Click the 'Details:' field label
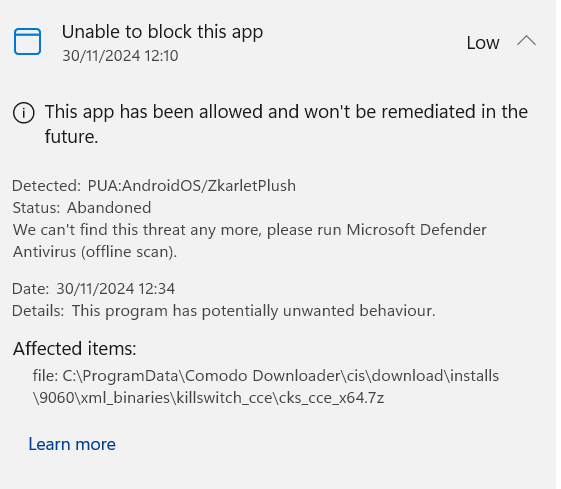The height and width of the screenshot is (489, 561). click(38, 311)
